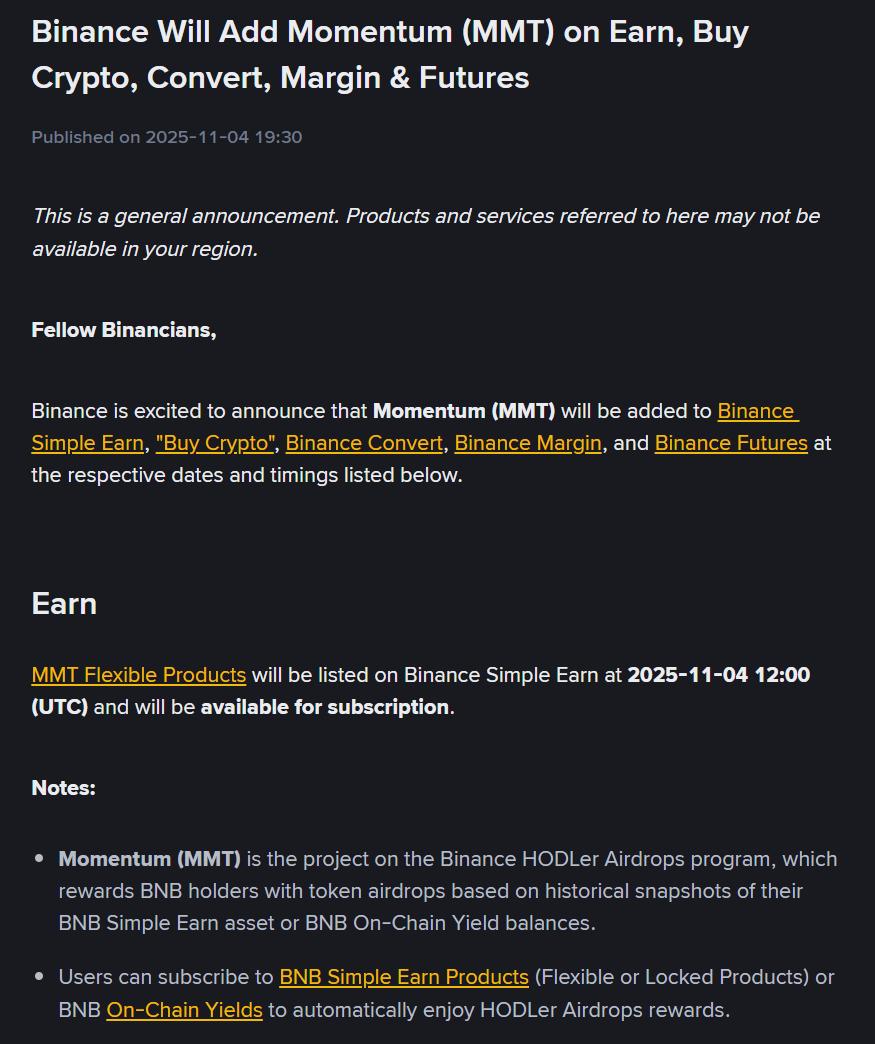The image size is (875, 1044).
Task: Click the bold "available for subscription" text
Action: (x=324, y=707)
